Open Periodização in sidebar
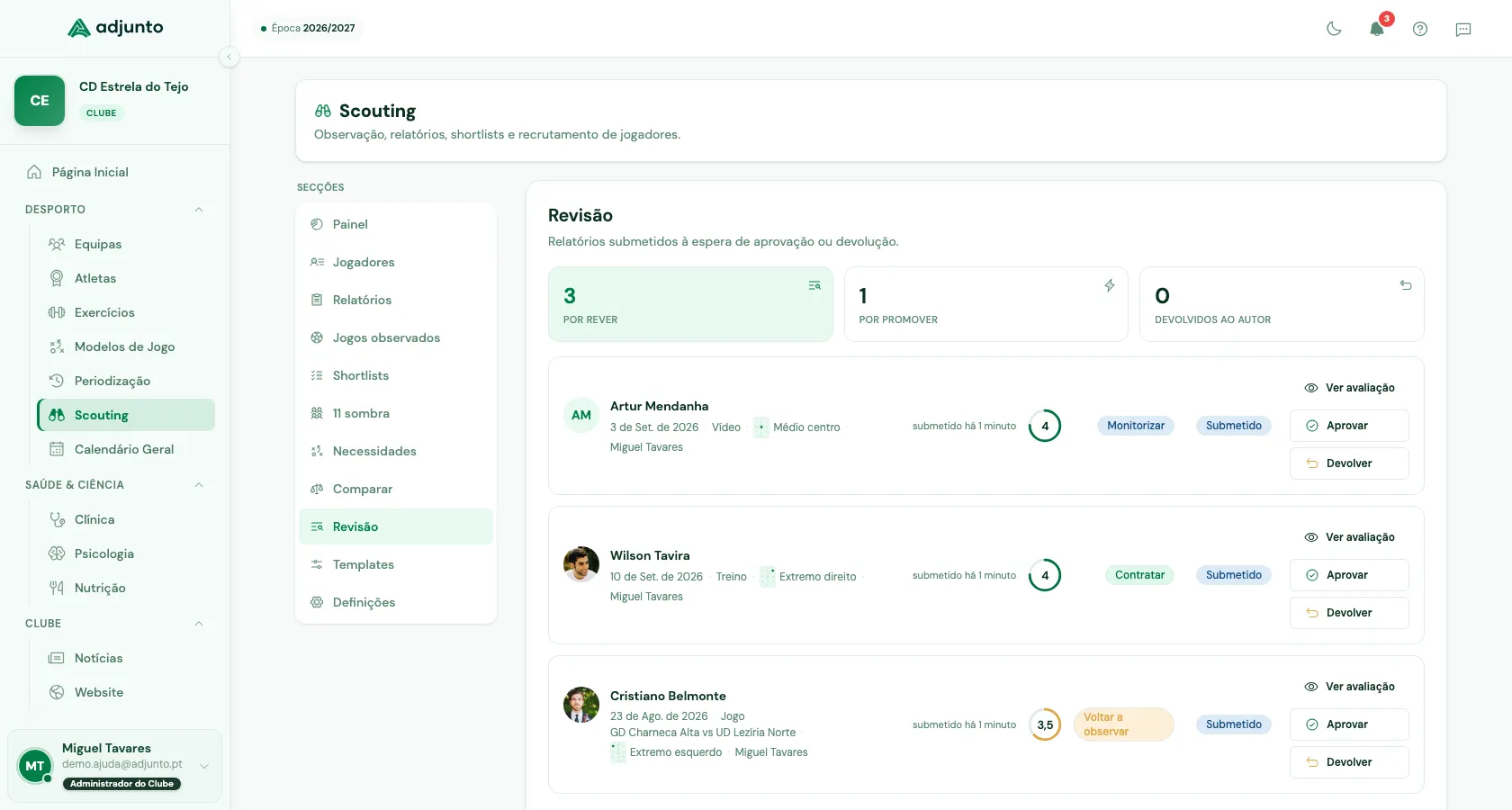Screen dimensions: 1512x810 (126, 381)
